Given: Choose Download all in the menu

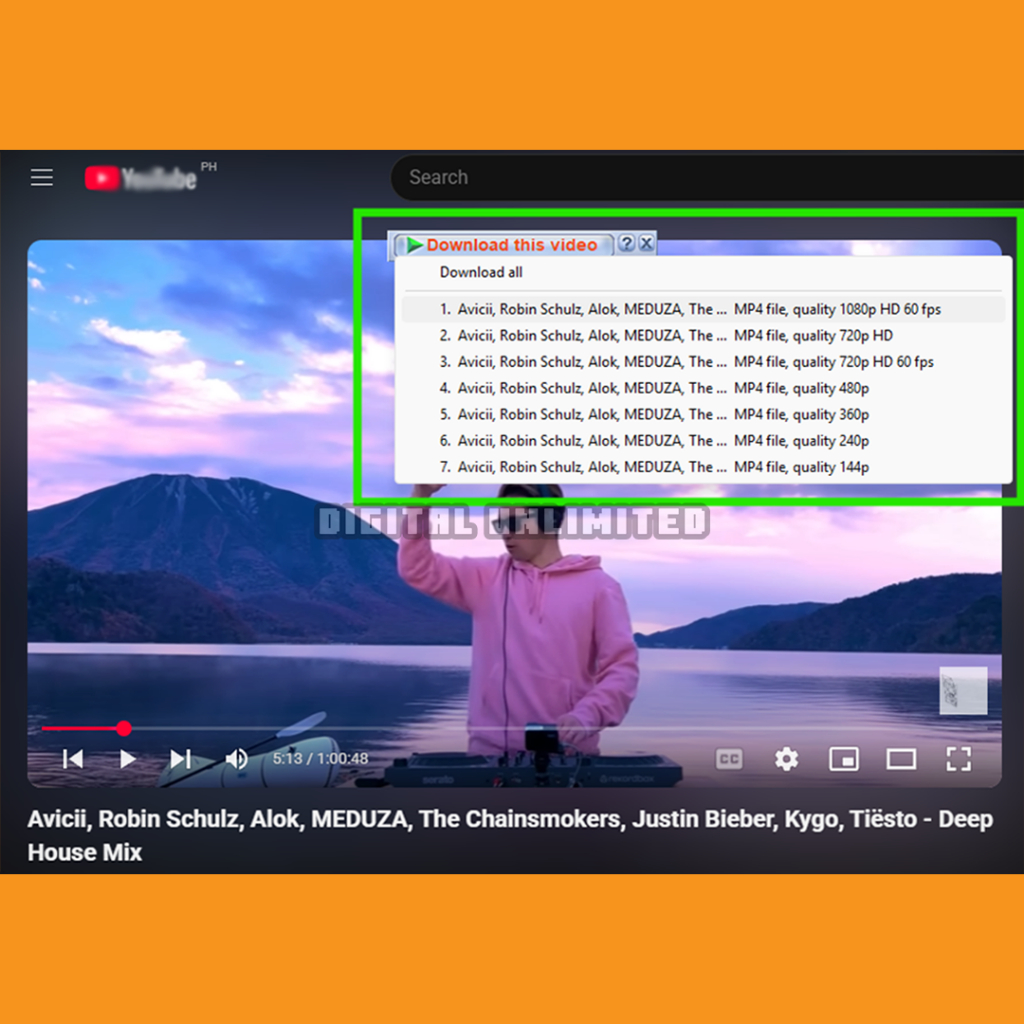Looking at the screenshot, I should coord(481,272).
